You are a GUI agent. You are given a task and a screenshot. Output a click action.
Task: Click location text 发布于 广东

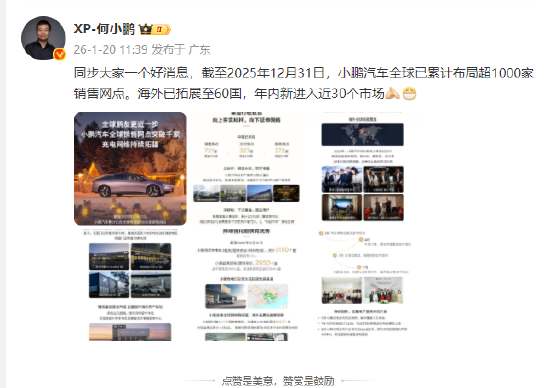click(181, 50)
